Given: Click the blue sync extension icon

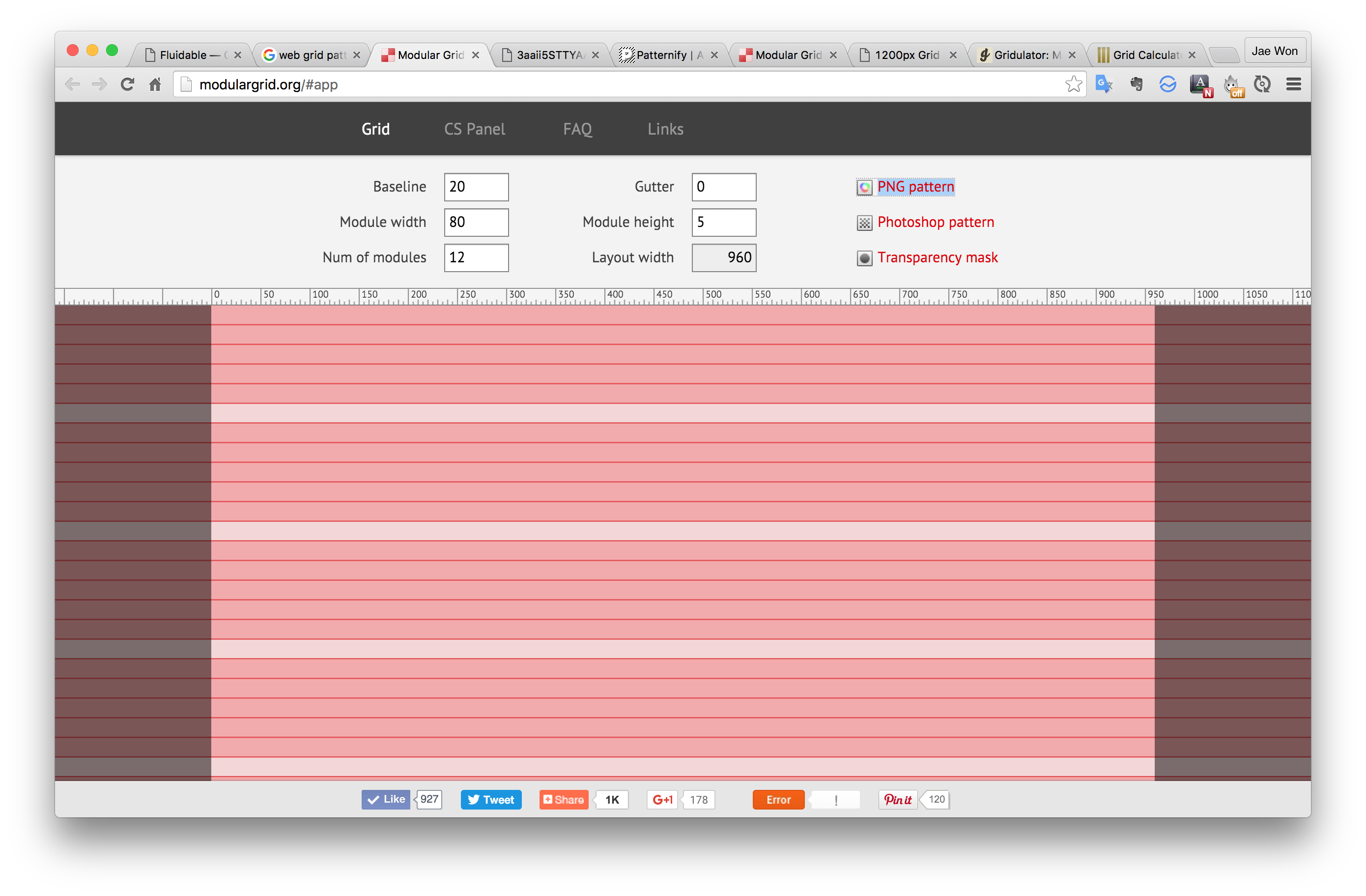Looking at the screenshot, I should tap(1167, 84).
